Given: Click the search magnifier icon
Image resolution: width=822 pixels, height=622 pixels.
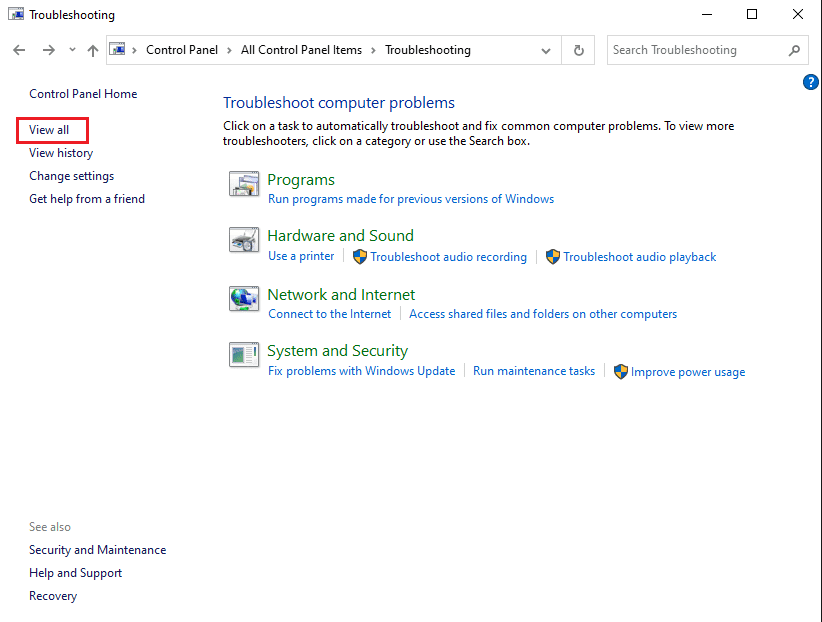Looking at the screenshot, I should pyautogui.click(x=794, y=50).
